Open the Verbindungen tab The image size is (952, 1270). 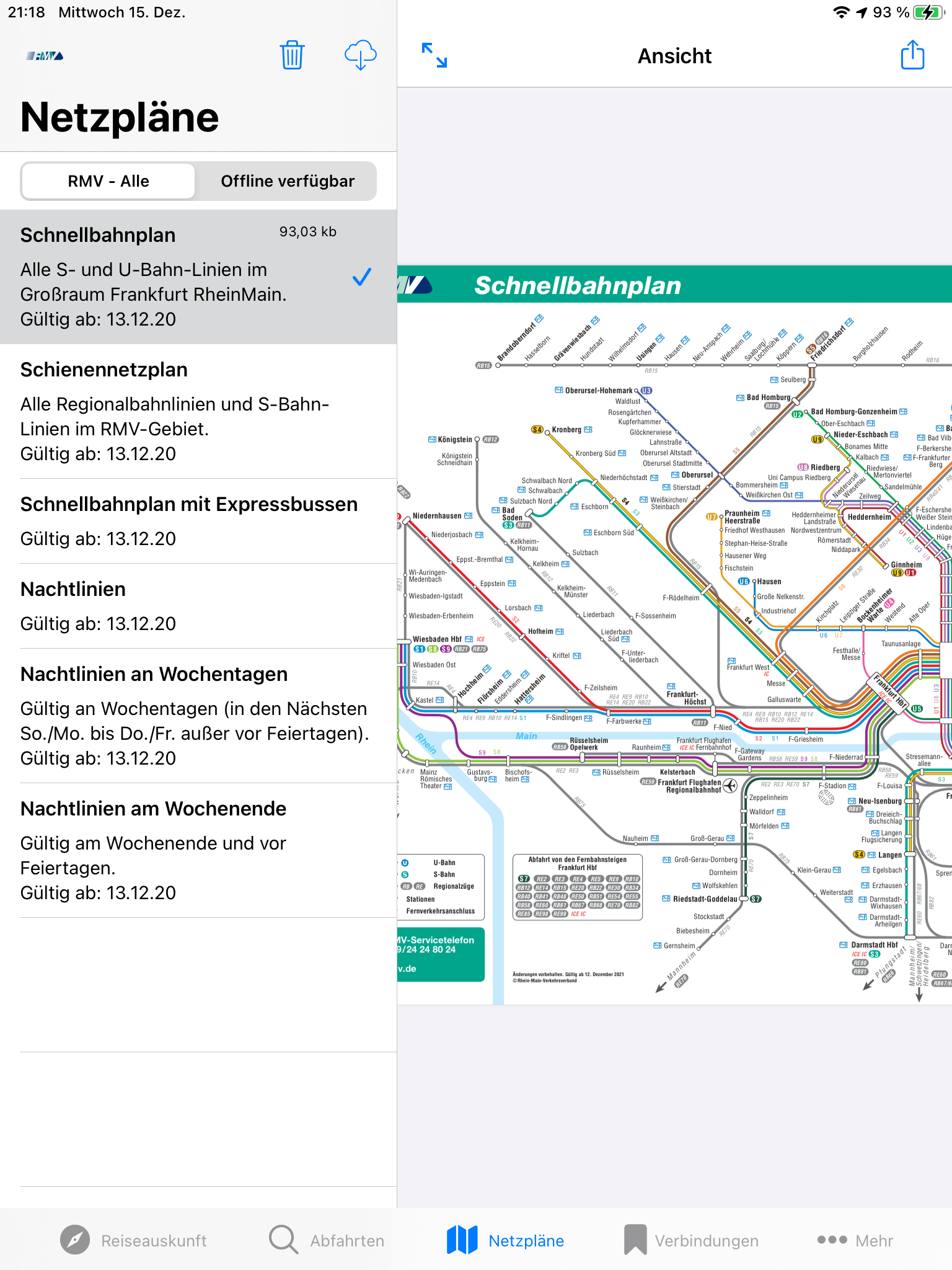(691, 1240)
